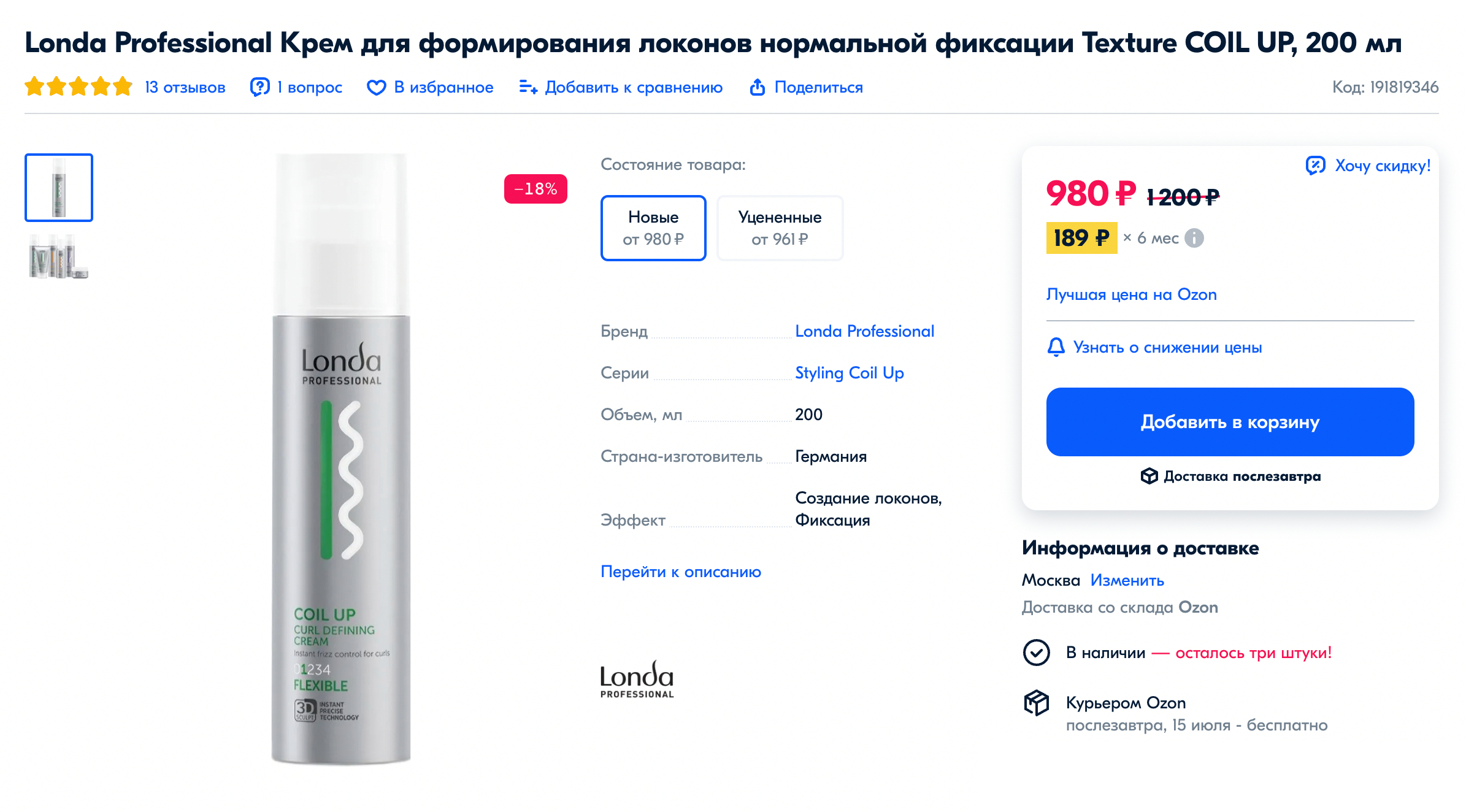The height and width of the screenshot is (812, 1466).
Task: Select the second thumbnail with product set
Action: 59,256
